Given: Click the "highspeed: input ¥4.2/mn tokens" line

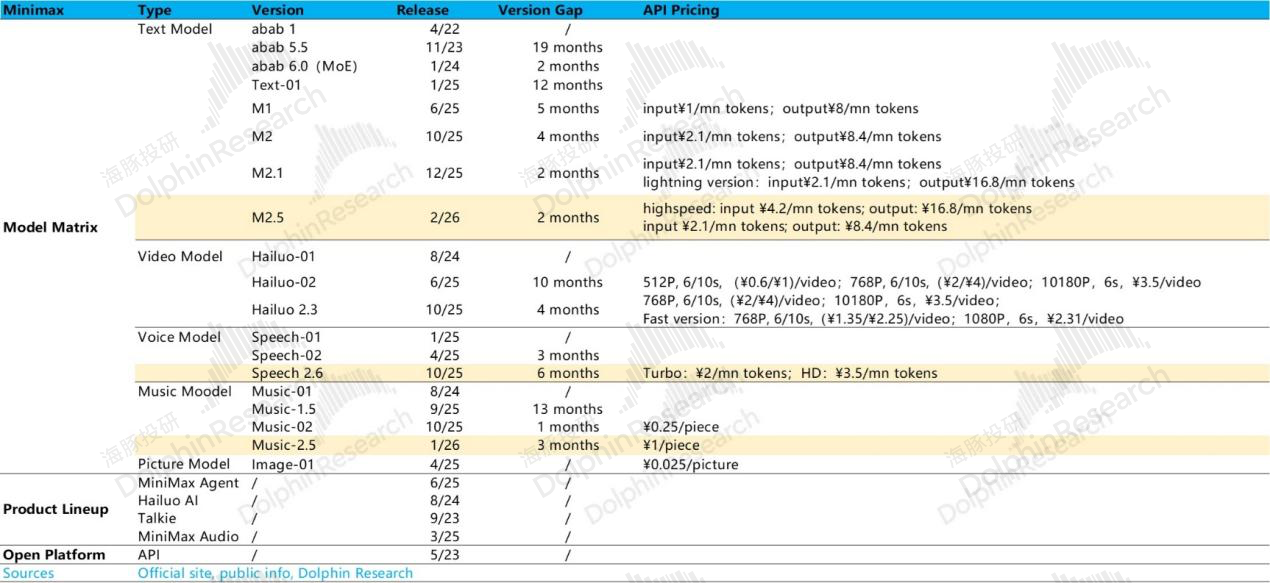Looking at the screenshot, I should click(x=837, y=209).
